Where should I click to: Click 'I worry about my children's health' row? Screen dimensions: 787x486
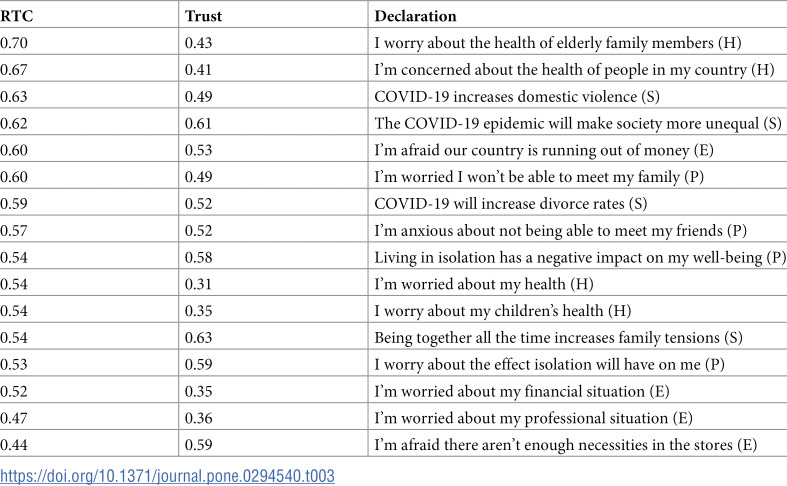394,310
